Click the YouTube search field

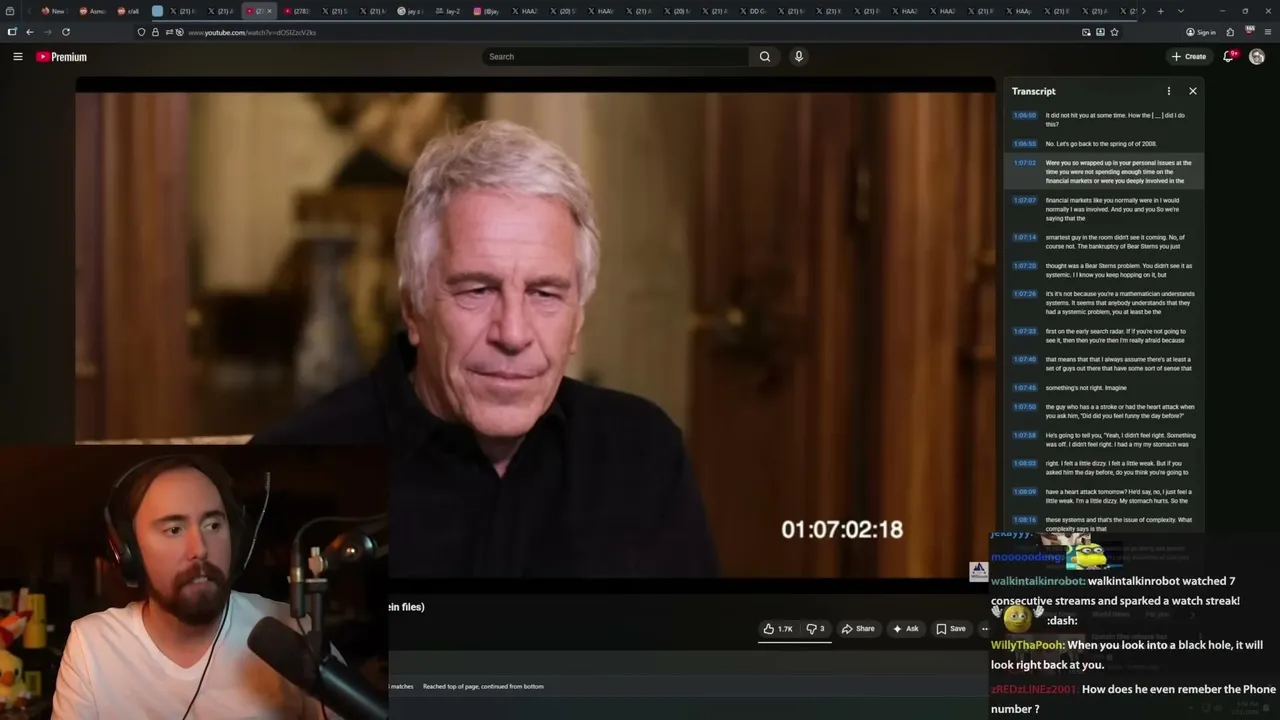coord(614,57)
